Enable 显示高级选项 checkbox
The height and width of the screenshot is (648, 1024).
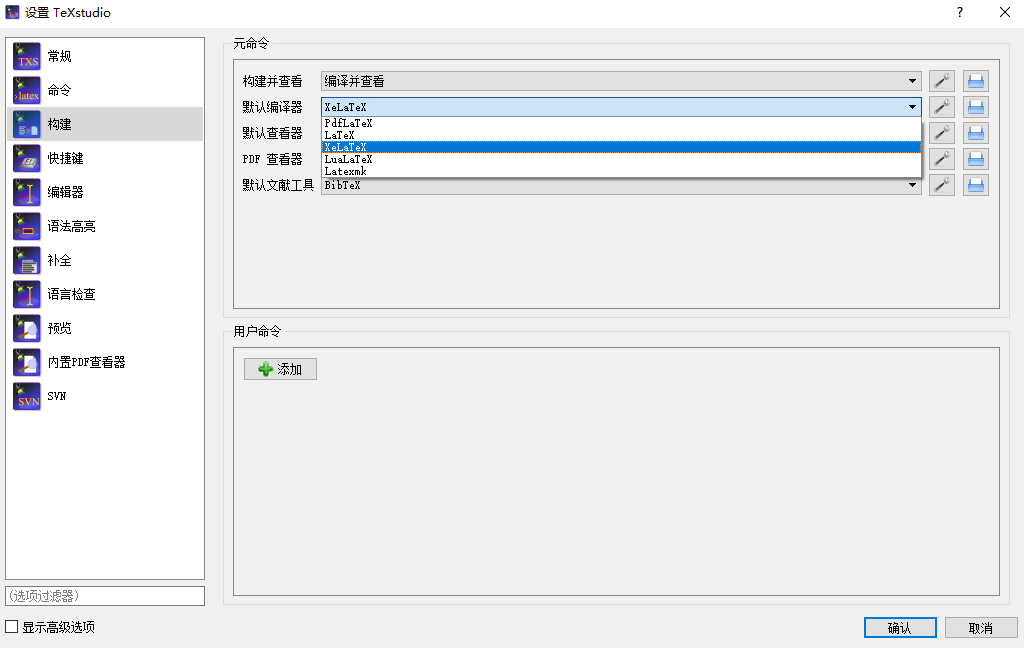(12, 626)
